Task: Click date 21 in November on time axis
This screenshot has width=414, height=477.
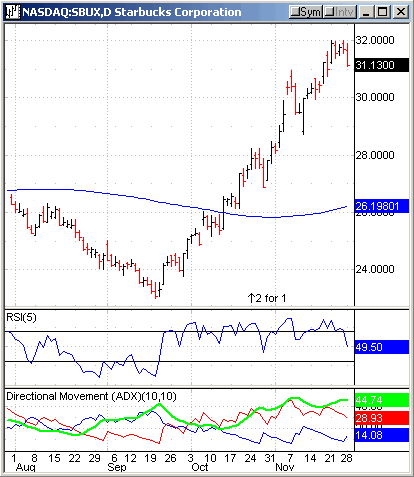Action: [x=330, y=458]
